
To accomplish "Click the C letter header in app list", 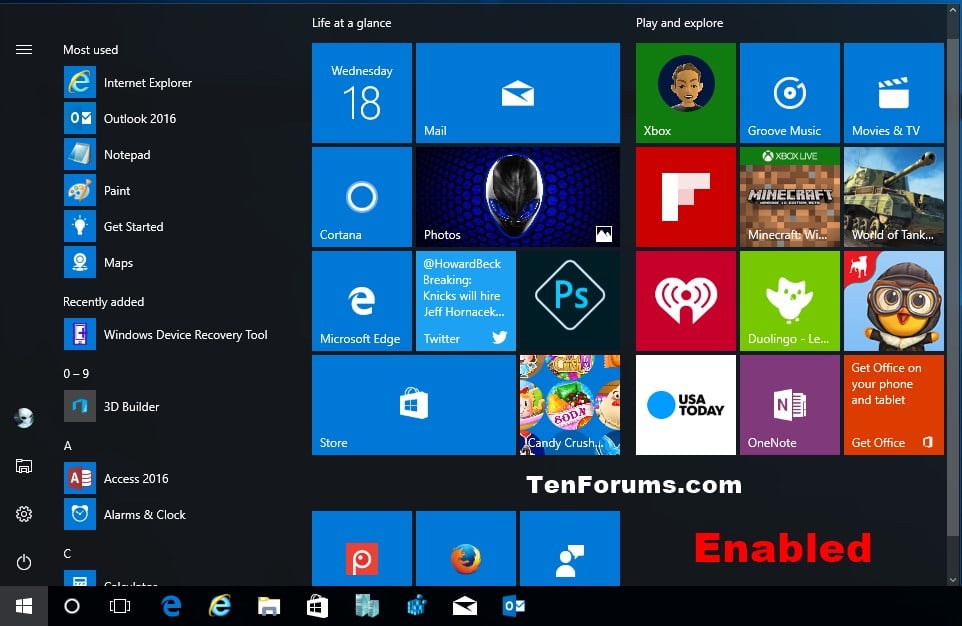I will click(x=67, y=554).
